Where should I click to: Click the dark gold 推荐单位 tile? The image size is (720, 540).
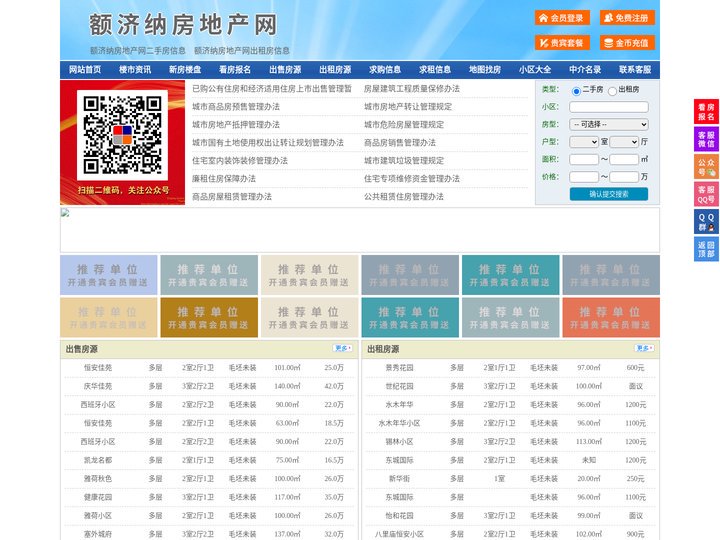[209, 318]
